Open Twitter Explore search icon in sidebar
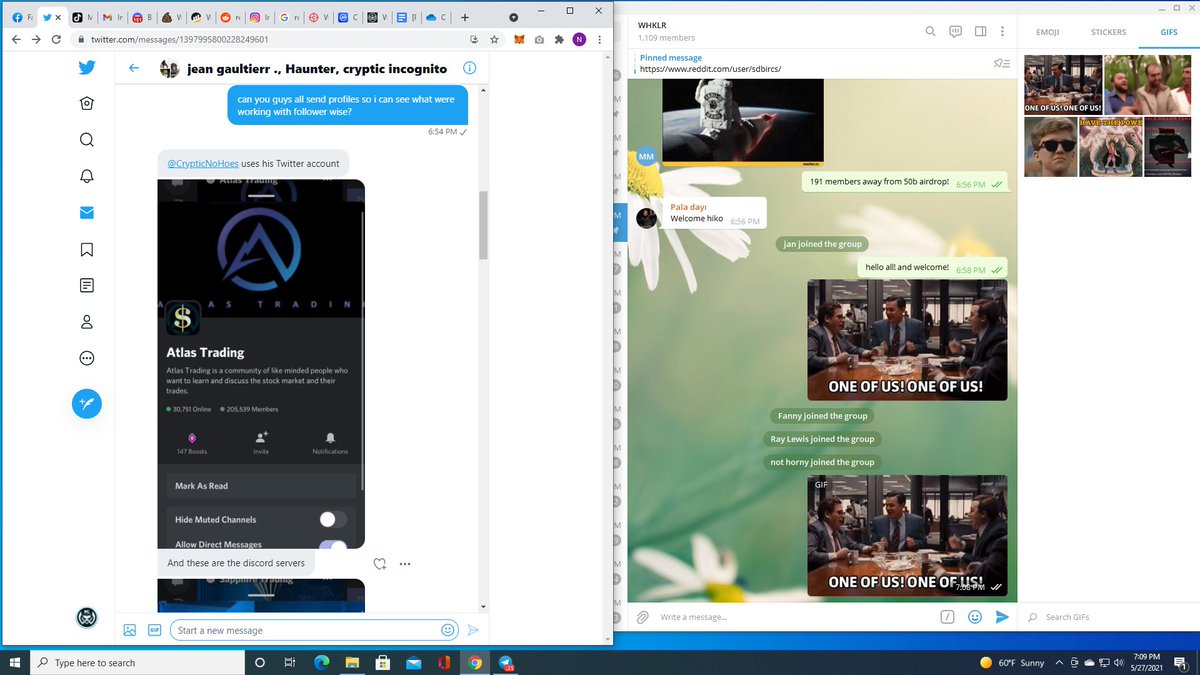Screen dimensions: 1200x675 click(x=87, y=140)
